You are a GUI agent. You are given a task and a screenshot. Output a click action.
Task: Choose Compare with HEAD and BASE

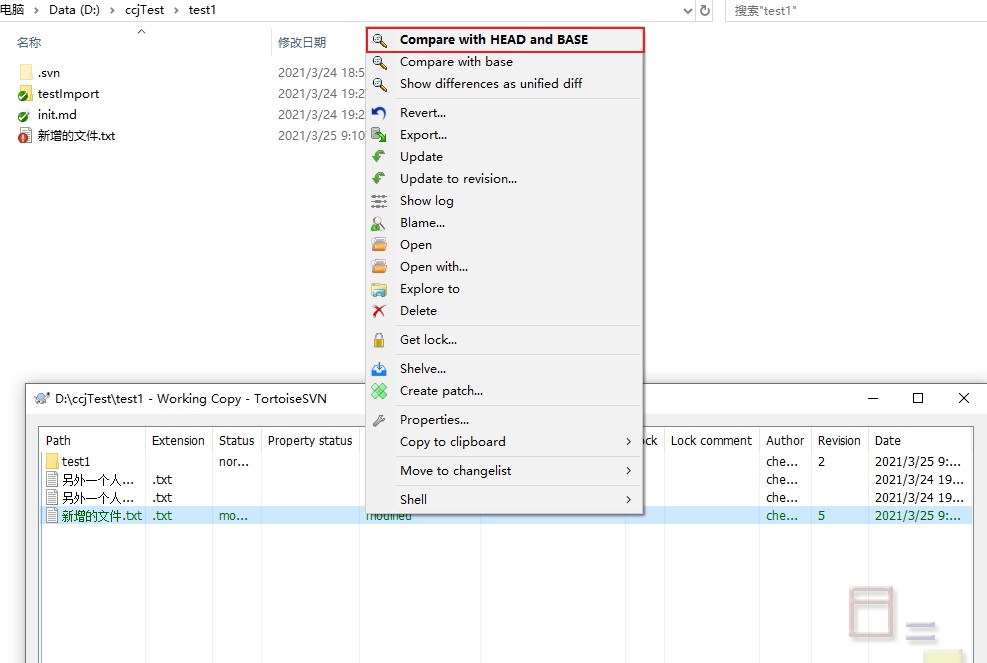point(493,40)
